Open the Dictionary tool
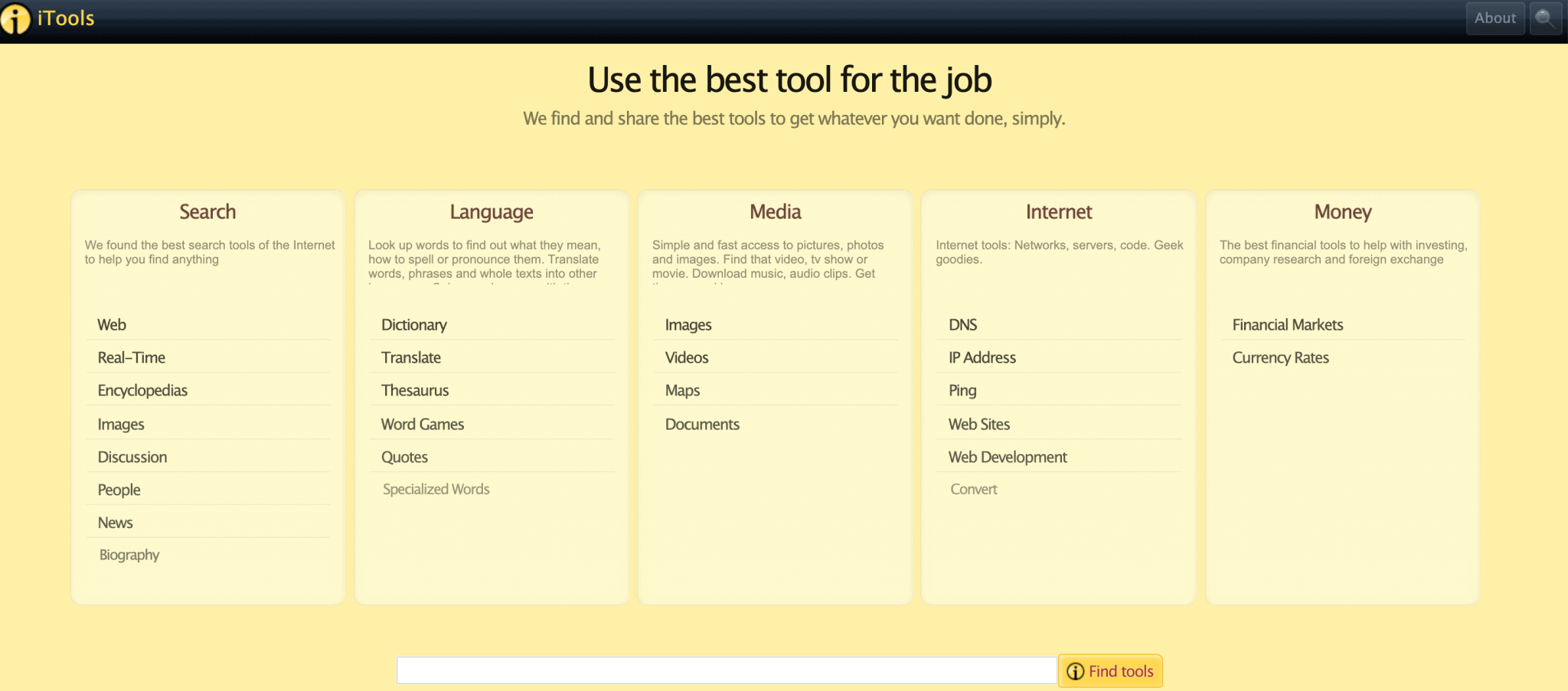The width and height of the screenshot is (1568, 691). coord(414,325)
